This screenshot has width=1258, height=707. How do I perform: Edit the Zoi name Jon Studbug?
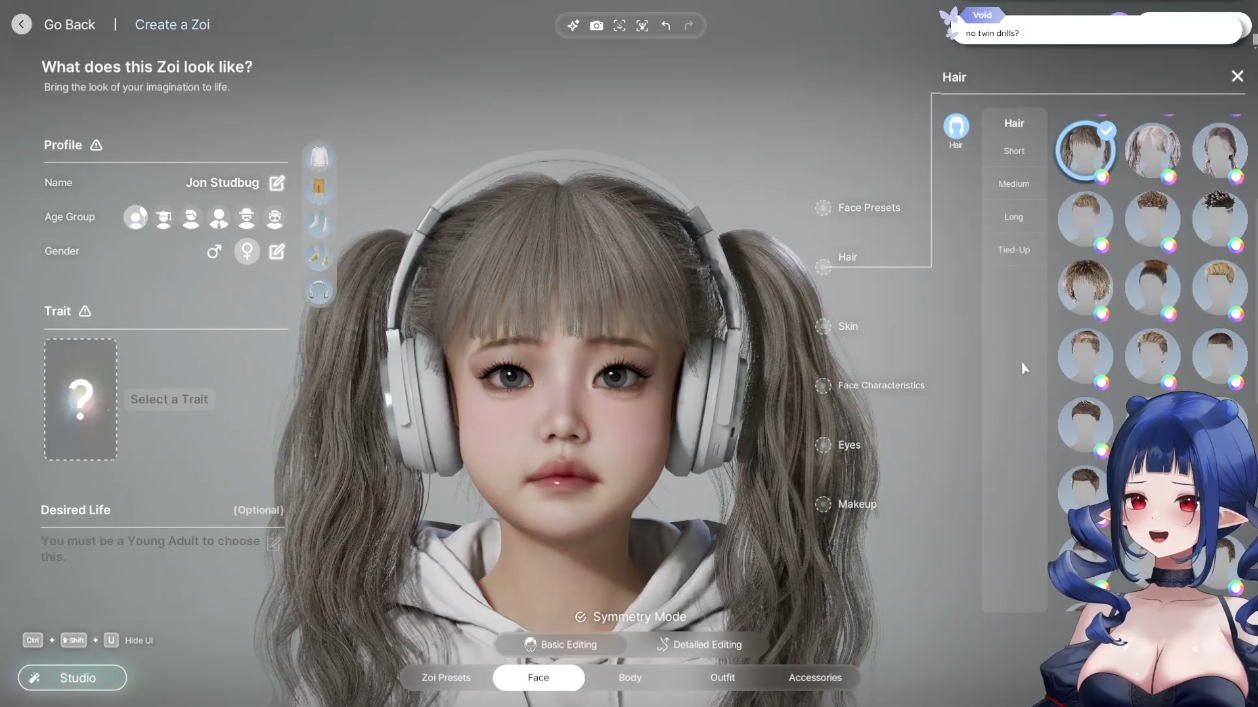[277, 183]
